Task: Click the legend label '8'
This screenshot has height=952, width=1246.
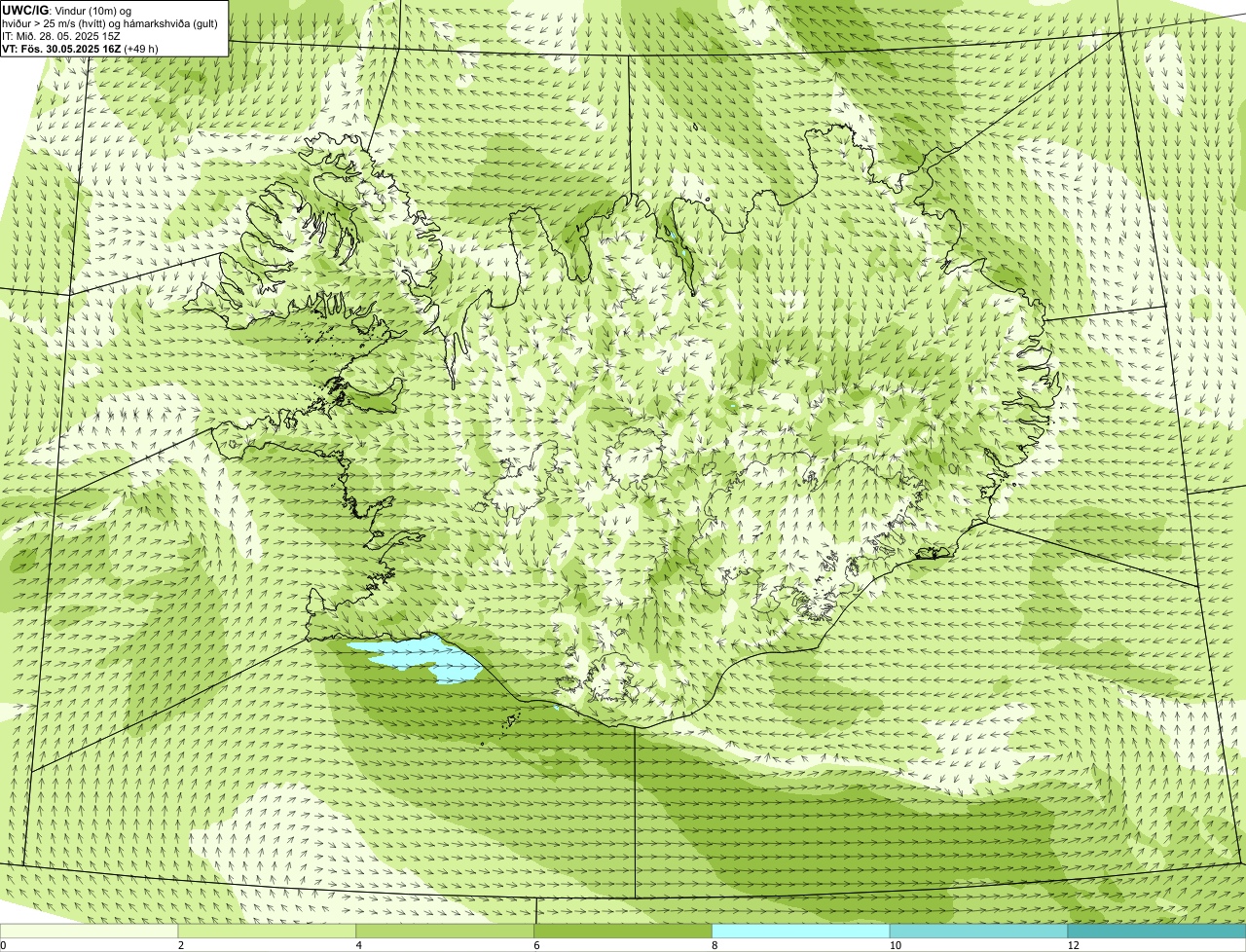Action: [x=714, y=945]
